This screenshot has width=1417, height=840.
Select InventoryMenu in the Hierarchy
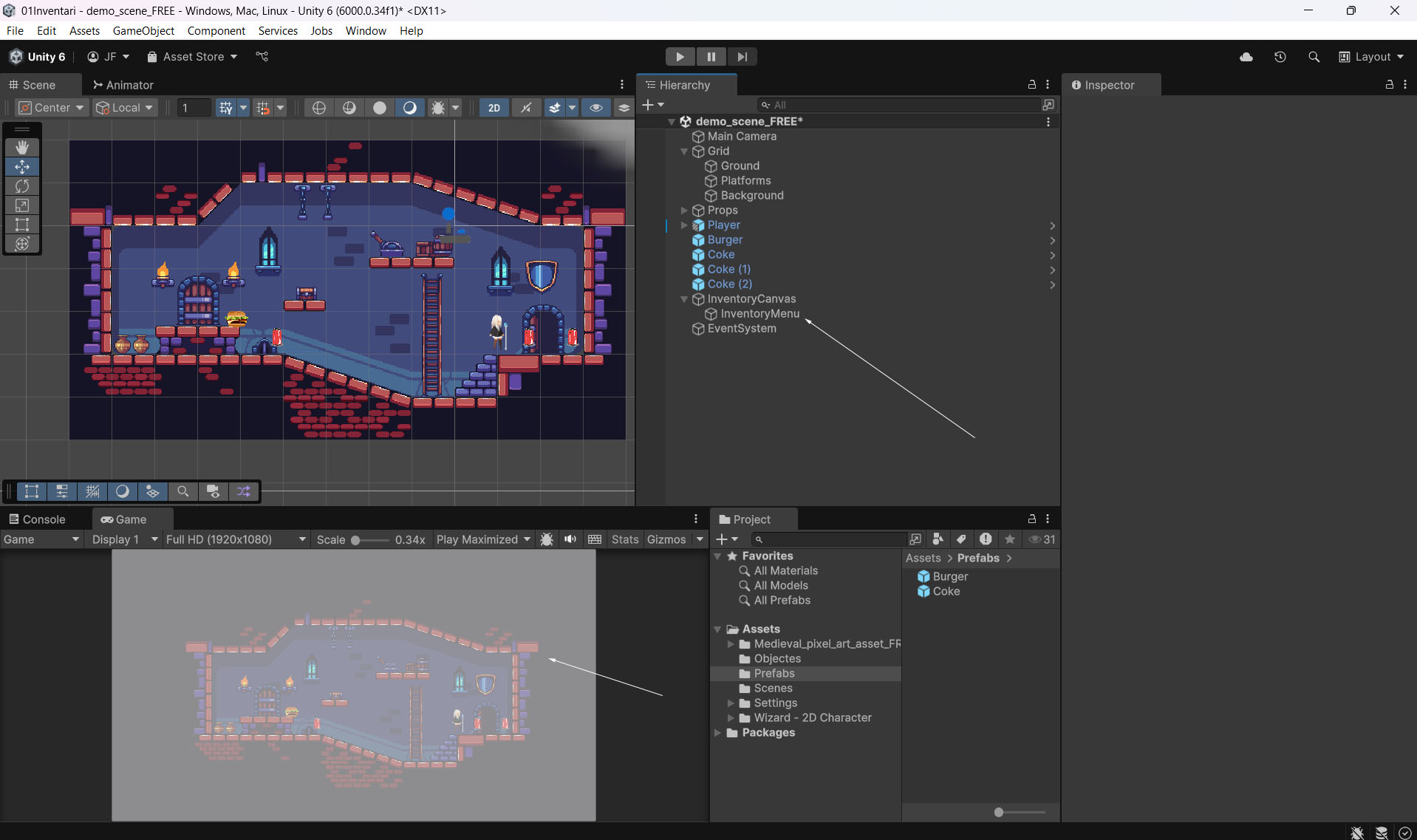click(x=759, y=314)
